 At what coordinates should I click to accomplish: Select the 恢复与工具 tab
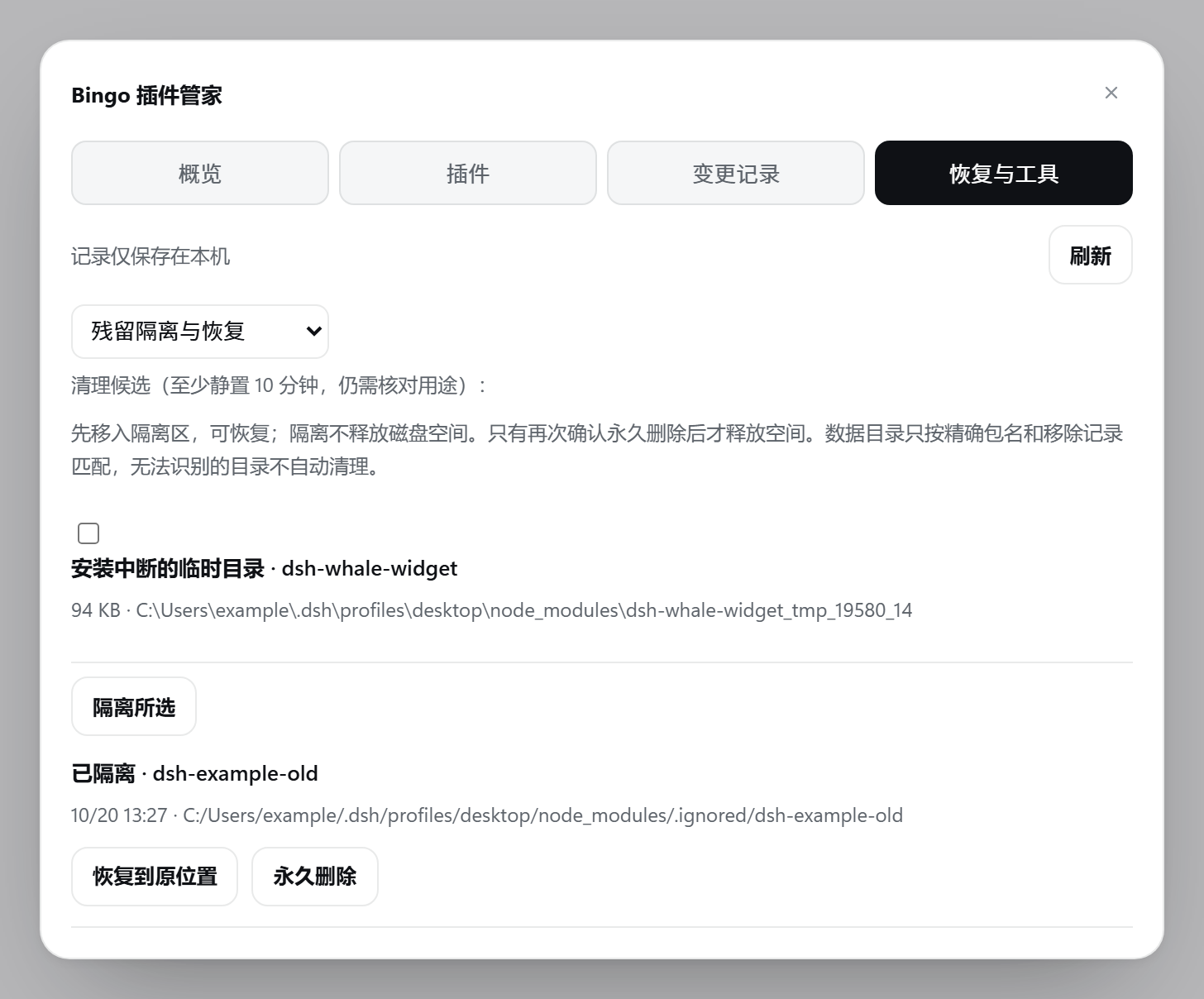[1004, 173]
